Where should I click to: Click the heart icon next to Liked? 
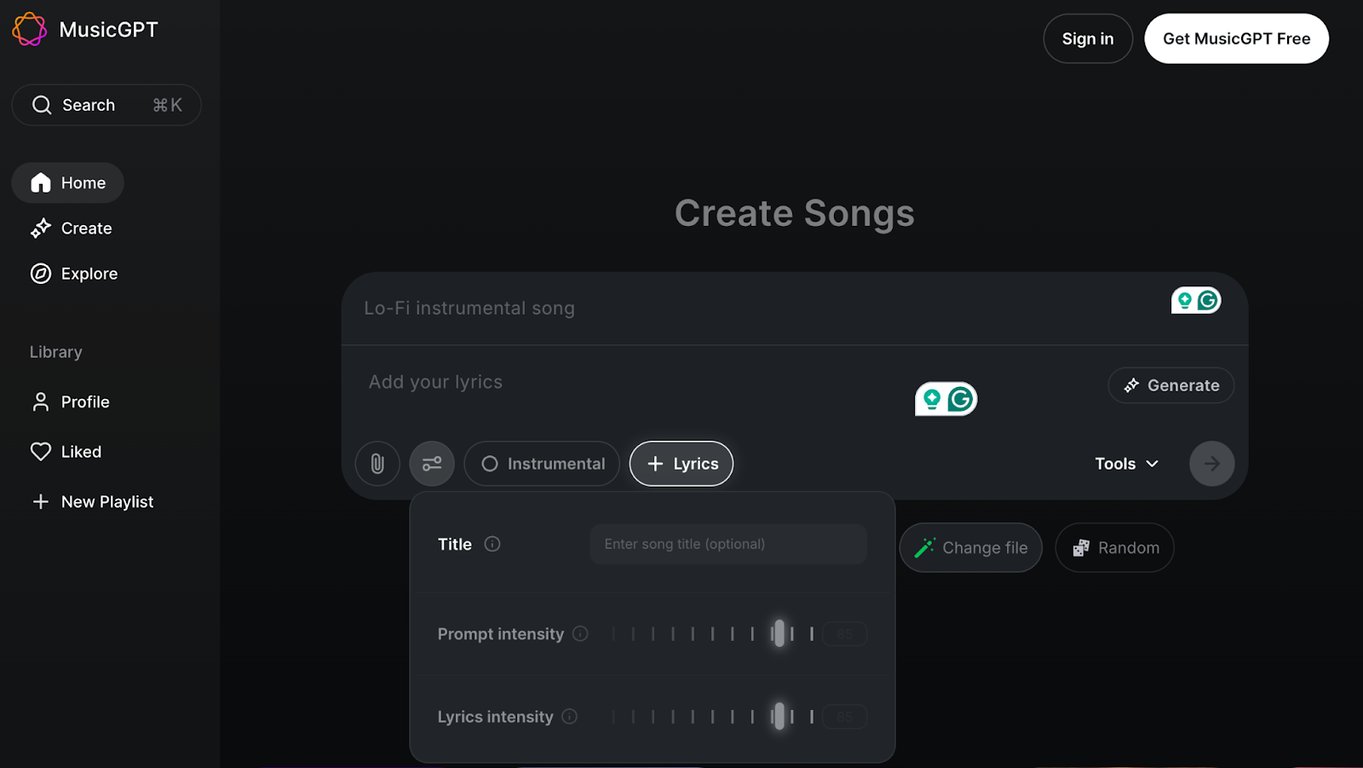(x=40, y=451)
